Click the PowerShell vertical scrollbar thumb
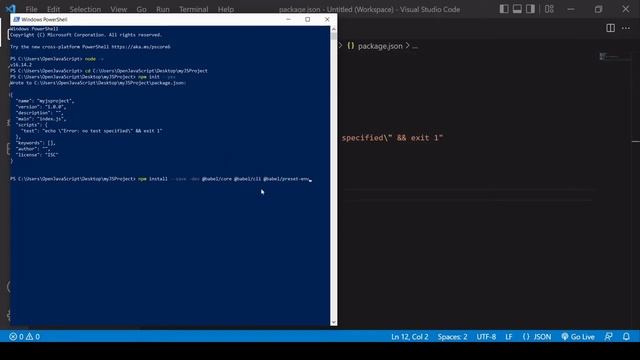The image size is (640, 360). tap(333, 36)
